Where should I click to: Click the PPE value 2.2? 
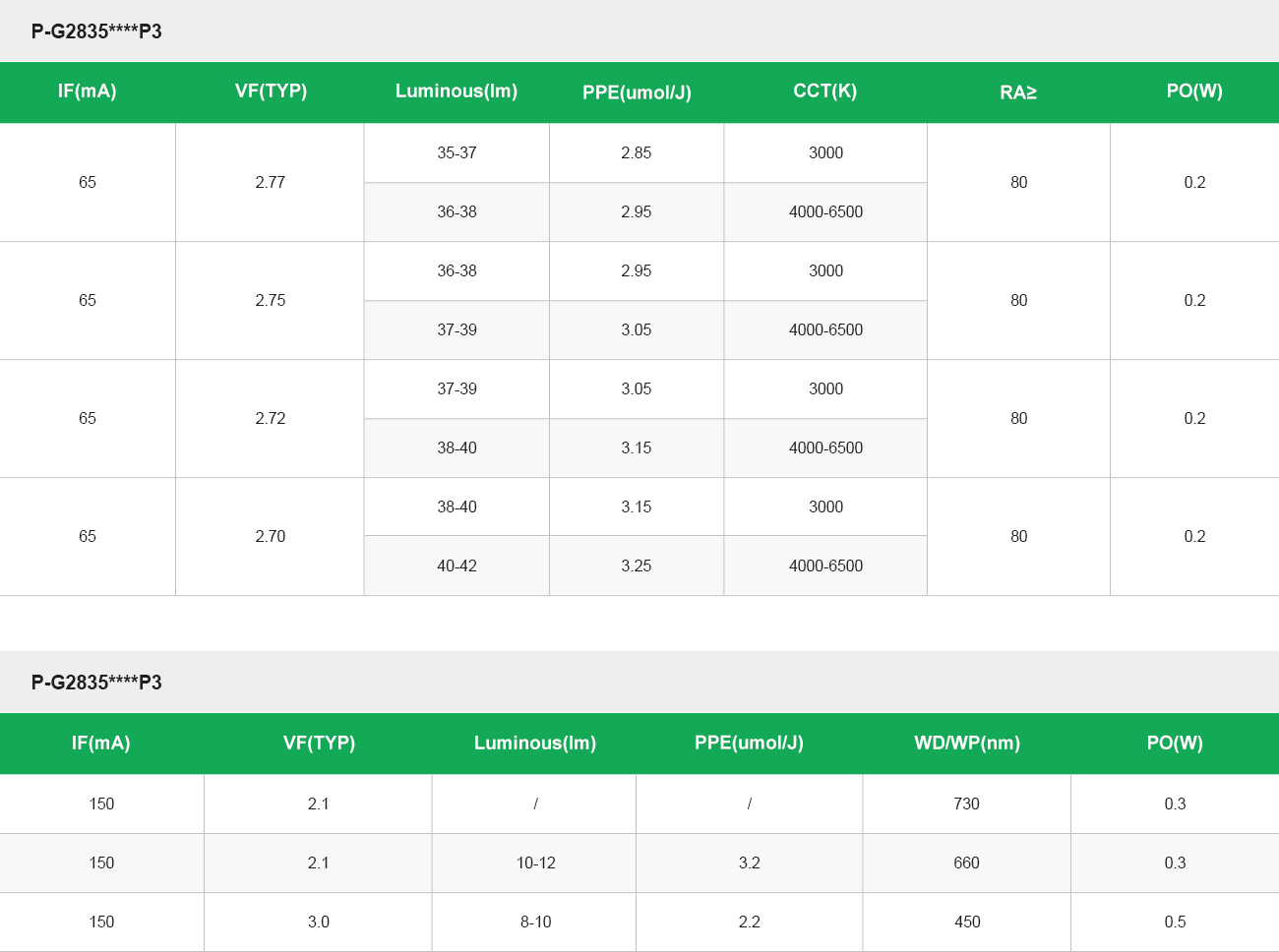(749, 922)
